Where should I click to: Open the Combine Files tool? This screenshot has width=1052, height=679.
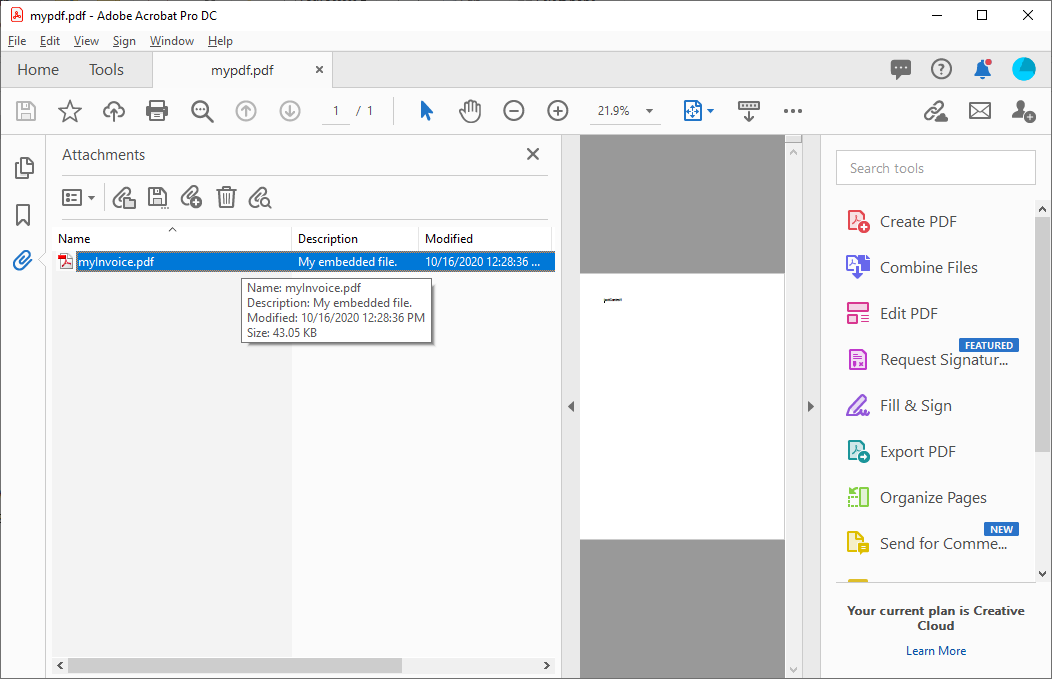(912, 267)
